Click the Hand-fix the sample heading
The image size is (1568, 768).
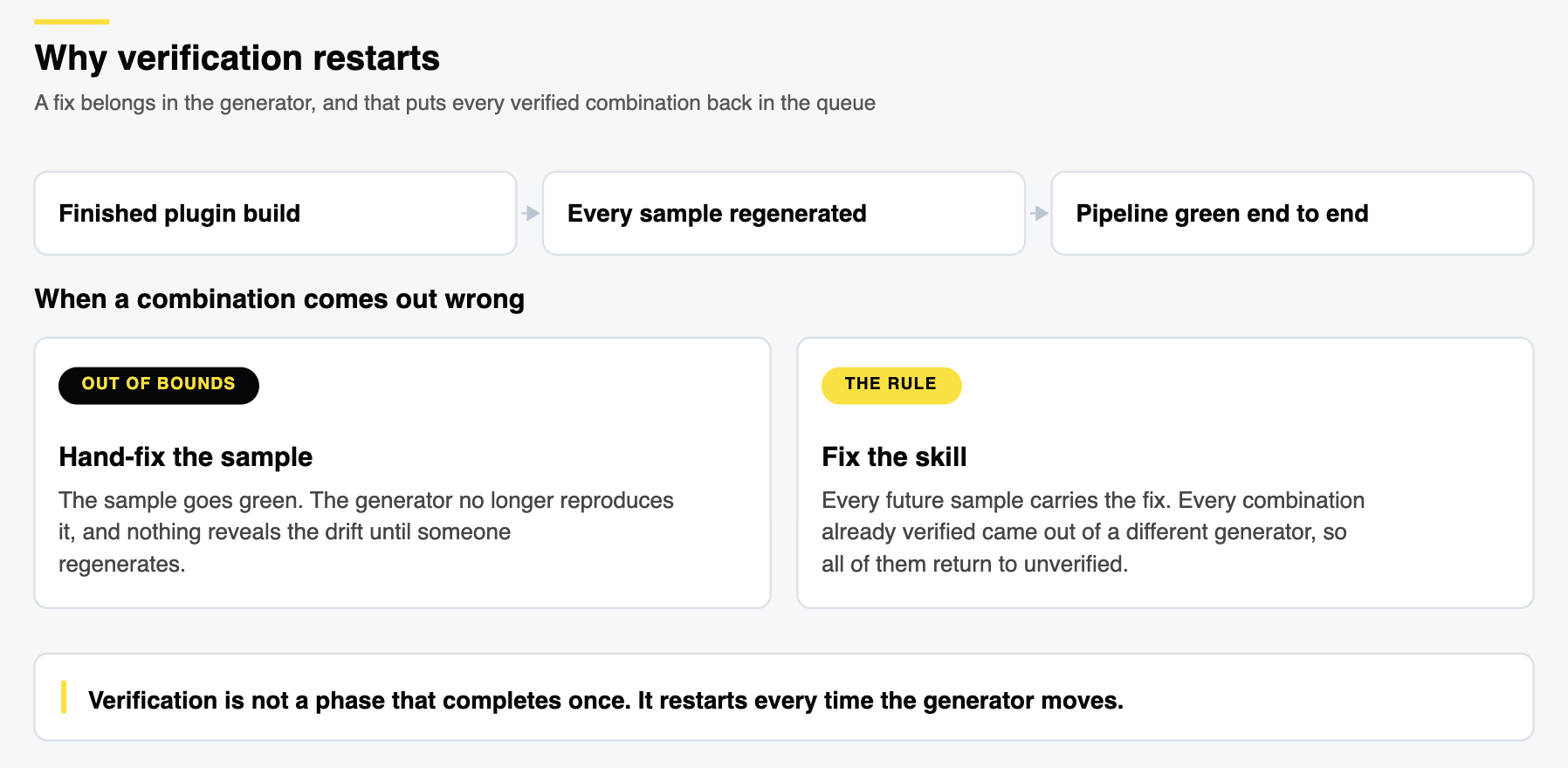pyautogui.click(x=185, y=456)
